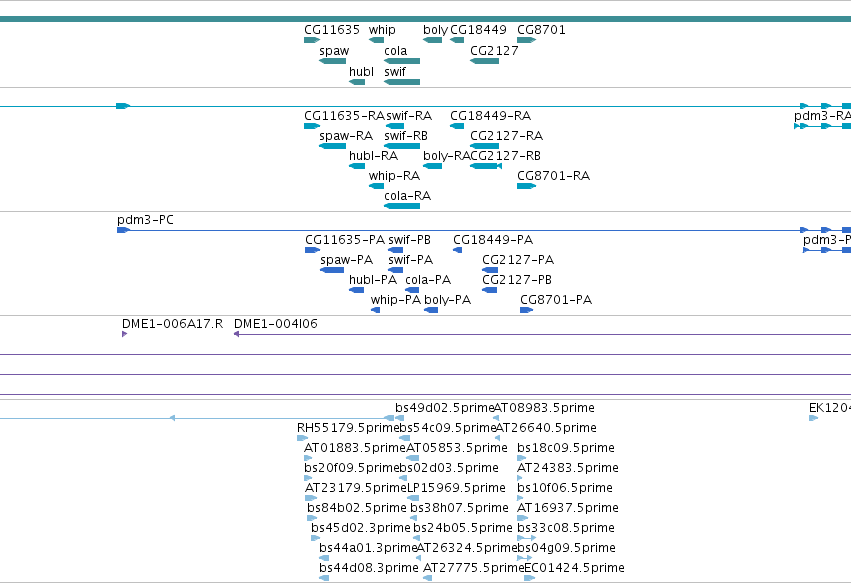Screen dimensions: 851x583
Task: Click the DME1-004I06 clone label
Action: pos(276,324)
